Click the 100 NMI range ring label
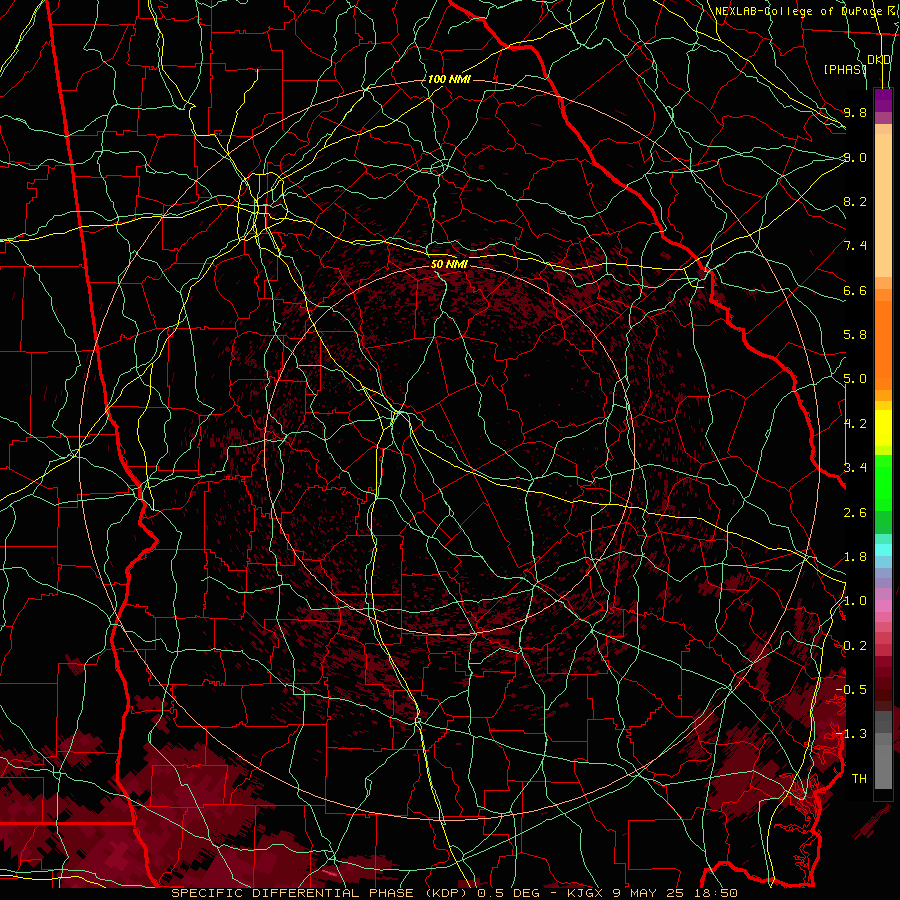This screenshot has height=900, width=900. 449,79
